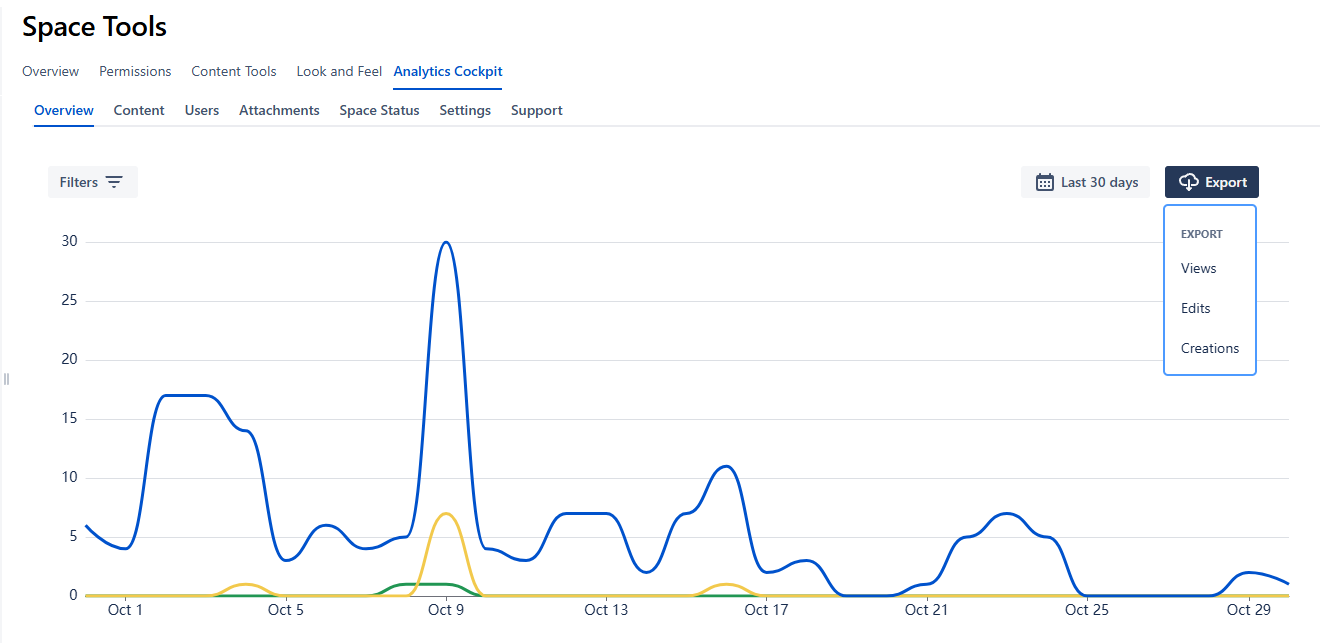Open the Attachments sub-tab
Screen dimensions: 1320x643
pos(279,110)
